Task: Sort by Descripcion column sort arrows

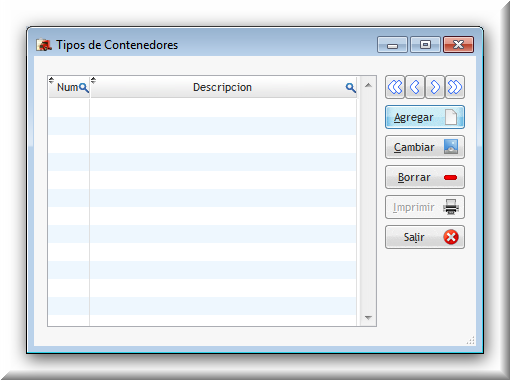Action: (x=93, y=80)
